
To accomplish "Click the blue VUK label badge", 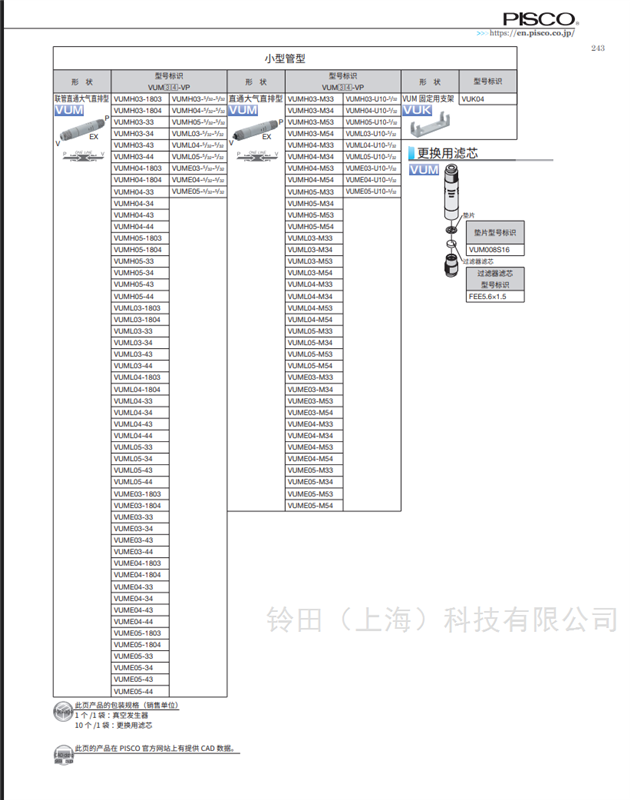I will tap(417, 112).
